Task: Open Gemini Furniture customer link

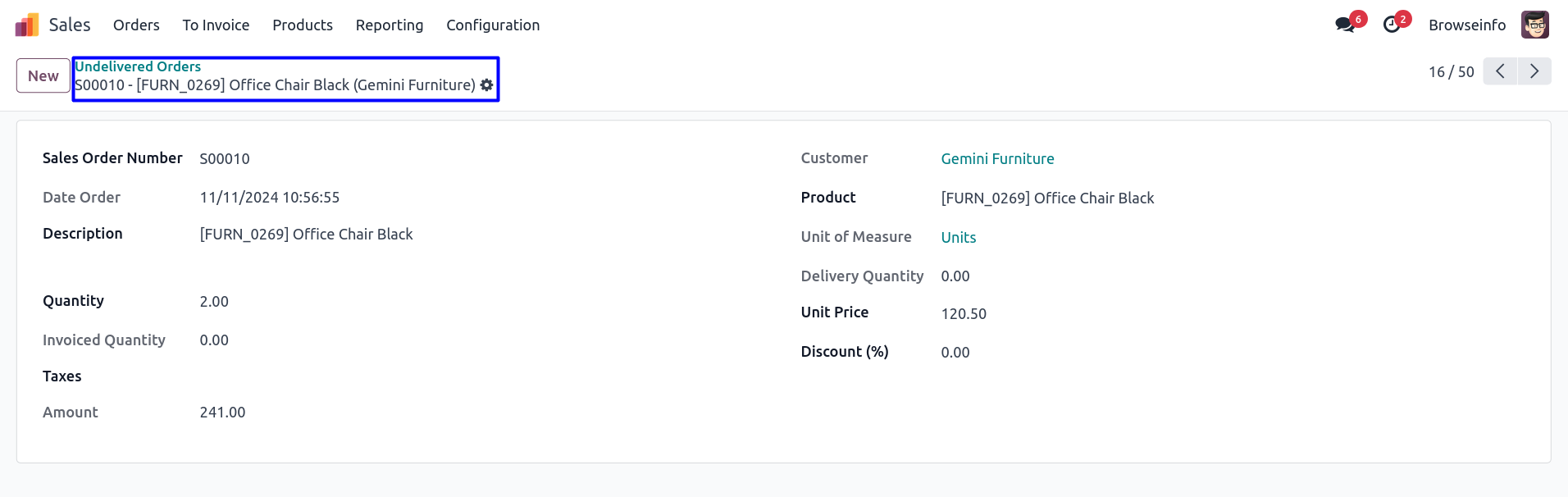Action: click(997, 159)
